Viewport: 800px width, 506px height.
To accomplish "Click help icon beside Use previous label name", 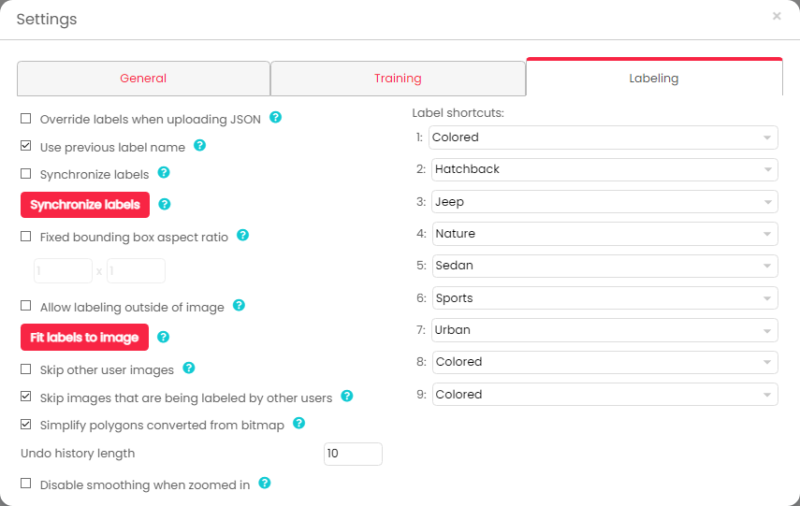I will pos(200,146).
